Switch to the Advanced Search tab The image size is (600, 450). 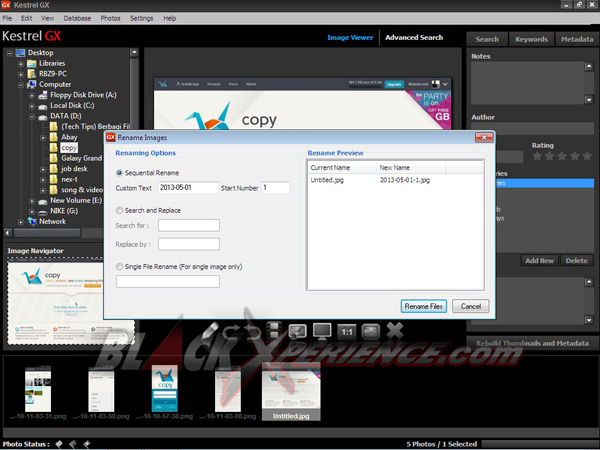pos(414,38)
